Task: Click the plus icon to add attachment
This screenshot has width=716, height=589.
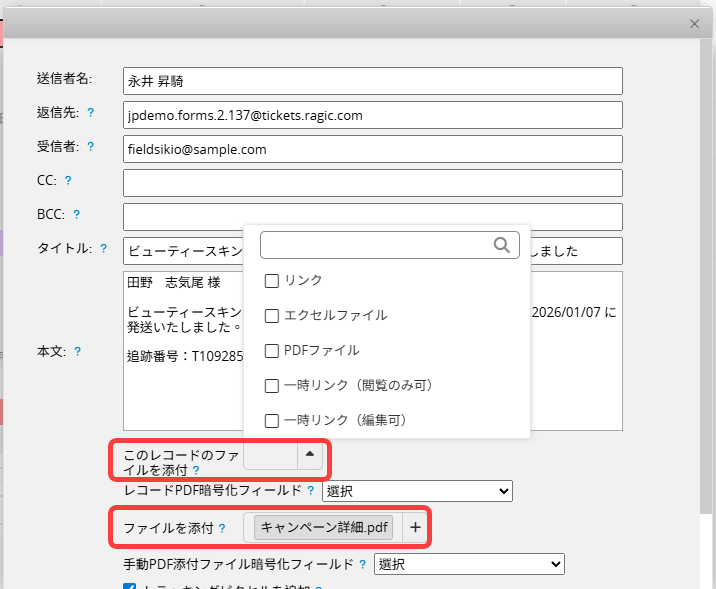Action: point(416,527)
